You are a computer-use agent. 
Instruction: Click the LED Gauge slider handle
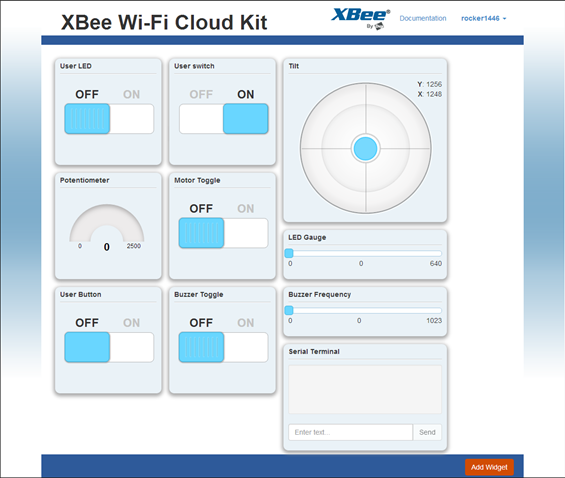289,253
